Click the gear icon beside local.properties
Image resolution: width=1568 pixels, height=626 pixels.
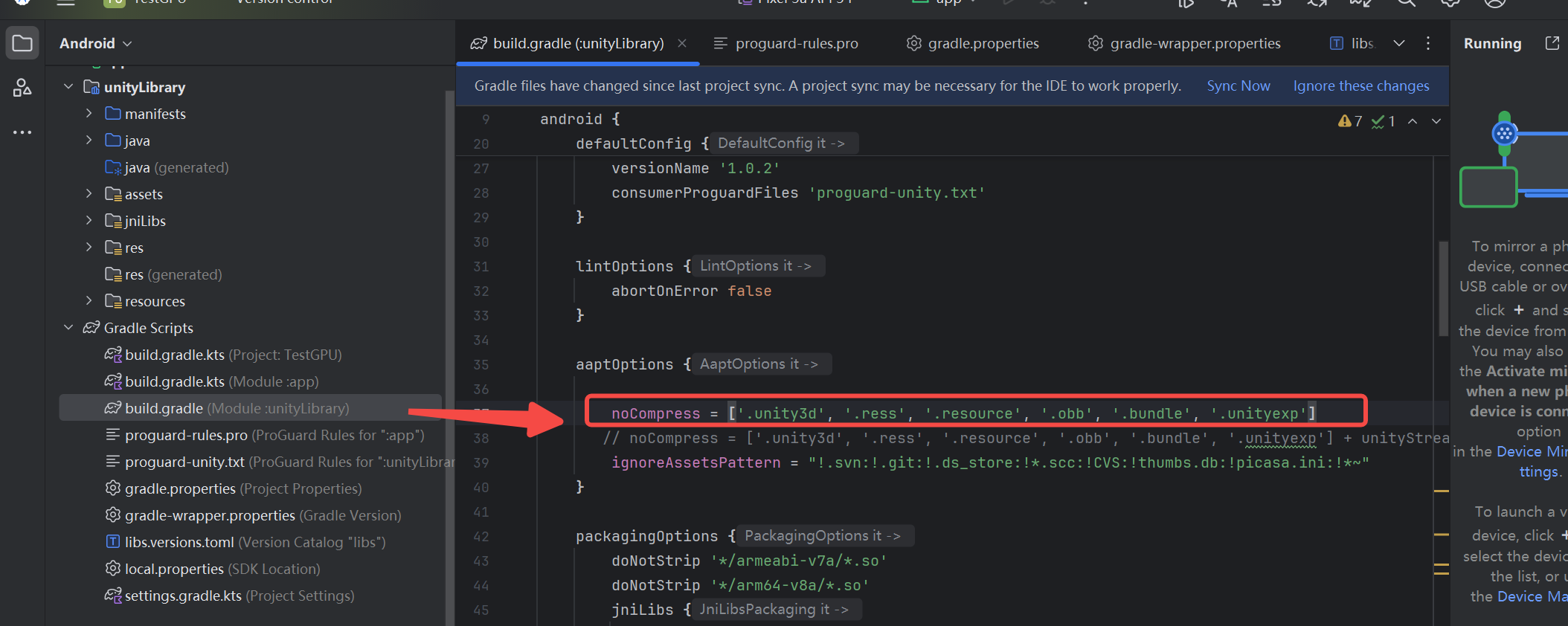pyautogui.click(x=113, y=568)
